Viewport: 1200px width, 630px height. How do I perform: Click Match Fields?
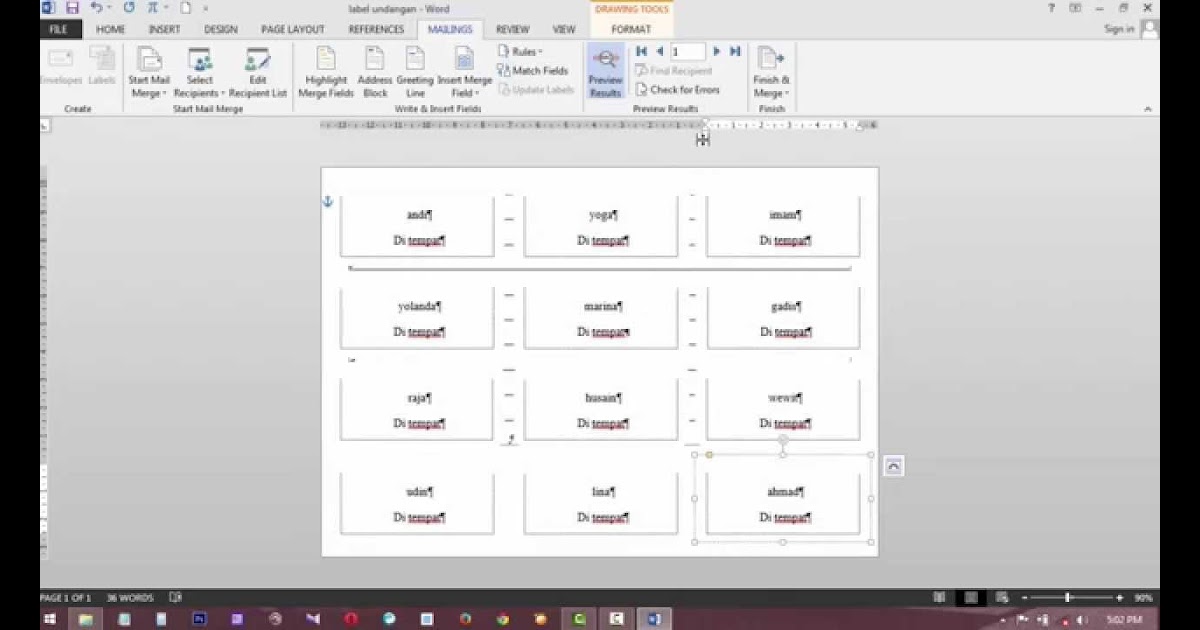click(x=532, y=71)
